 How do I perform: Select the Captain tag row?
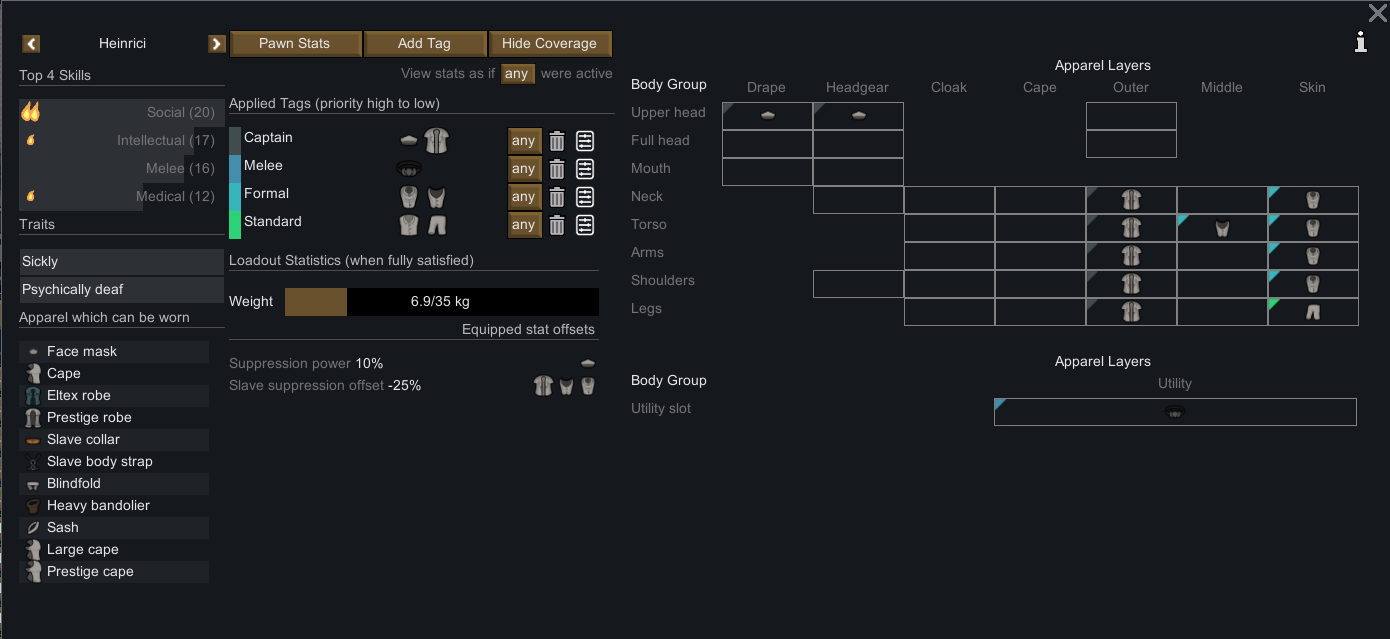[x=414, y=141]
